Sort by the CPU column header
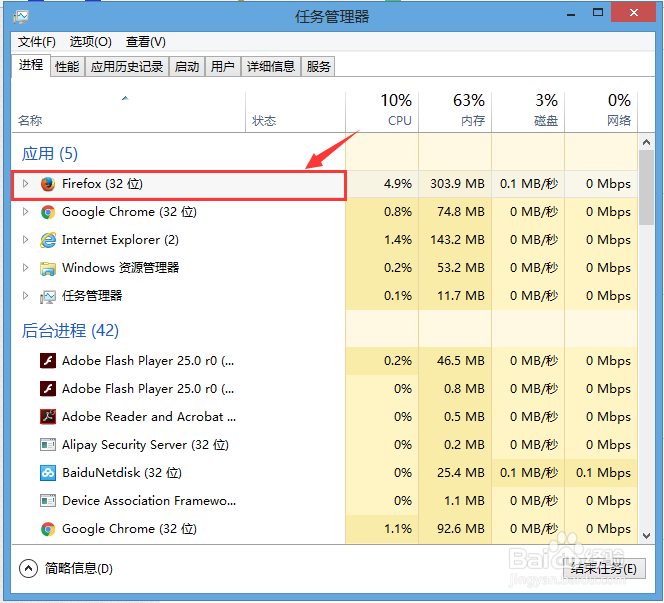 pos(382,112)
